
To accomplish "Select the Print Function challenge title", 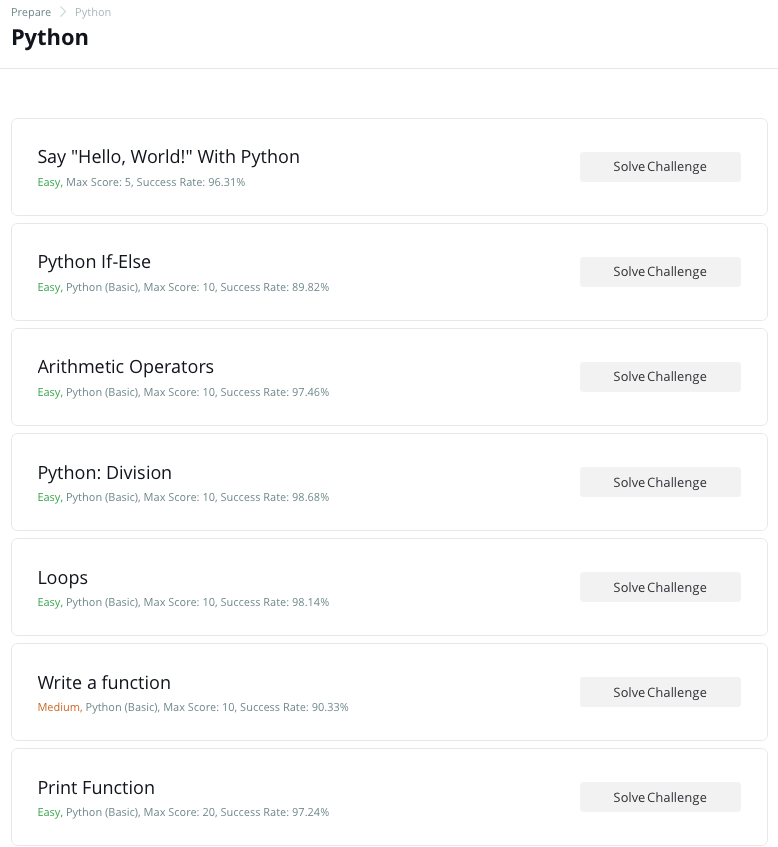I will pos(96,788).
